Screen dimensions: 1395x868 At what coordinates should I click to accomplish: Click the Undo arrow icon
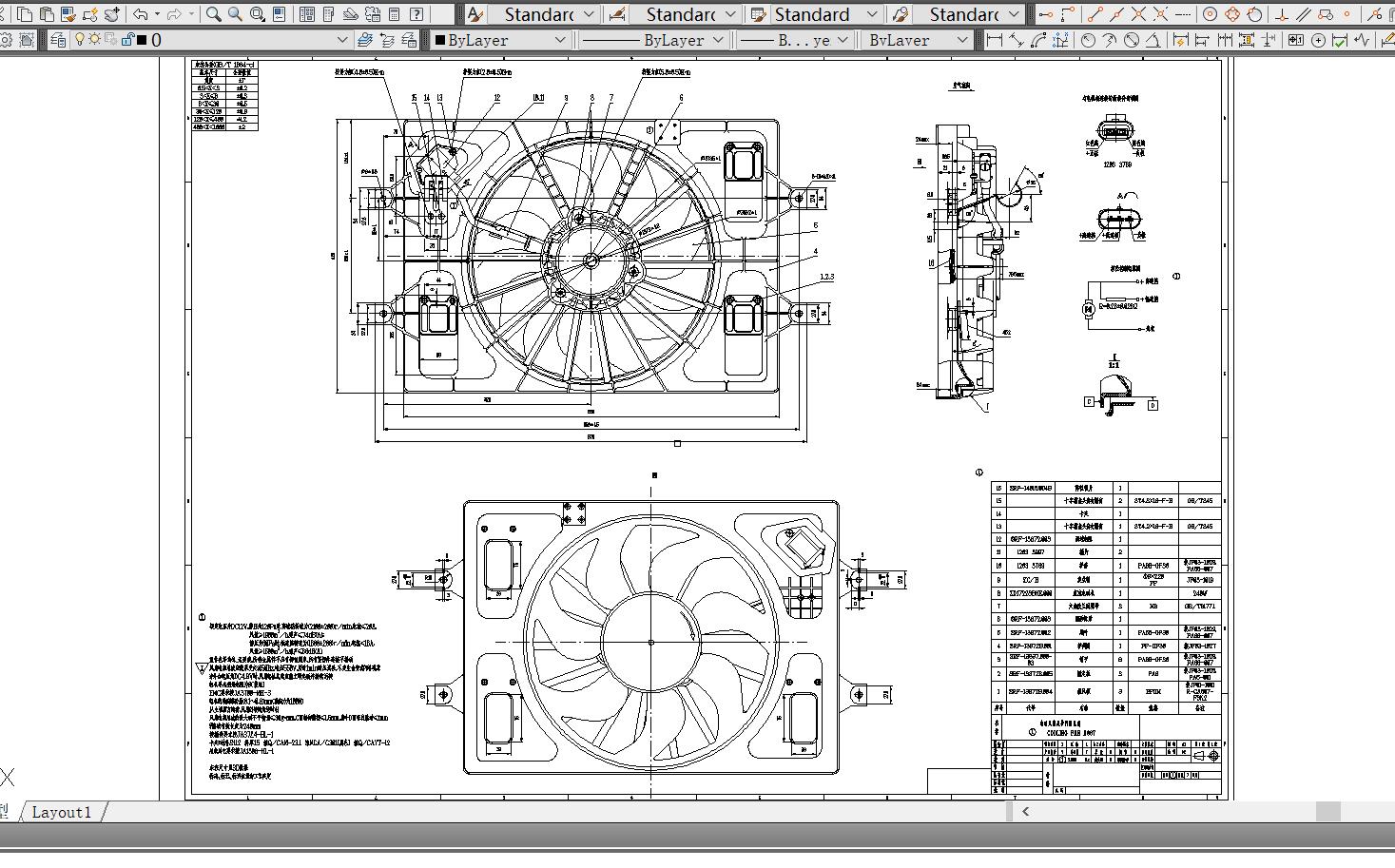141,14
